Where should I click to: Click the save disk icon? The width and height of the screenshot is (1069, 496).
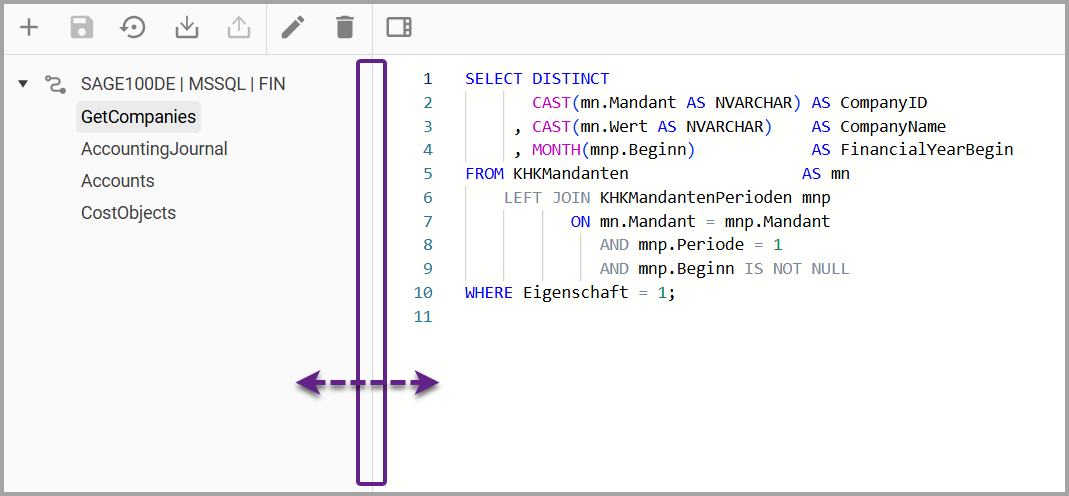coord(81,27)
